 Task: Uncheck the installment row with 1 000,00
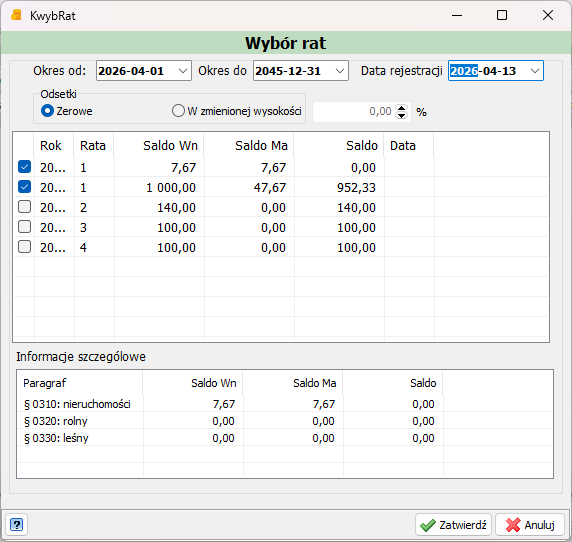[24, 187]
